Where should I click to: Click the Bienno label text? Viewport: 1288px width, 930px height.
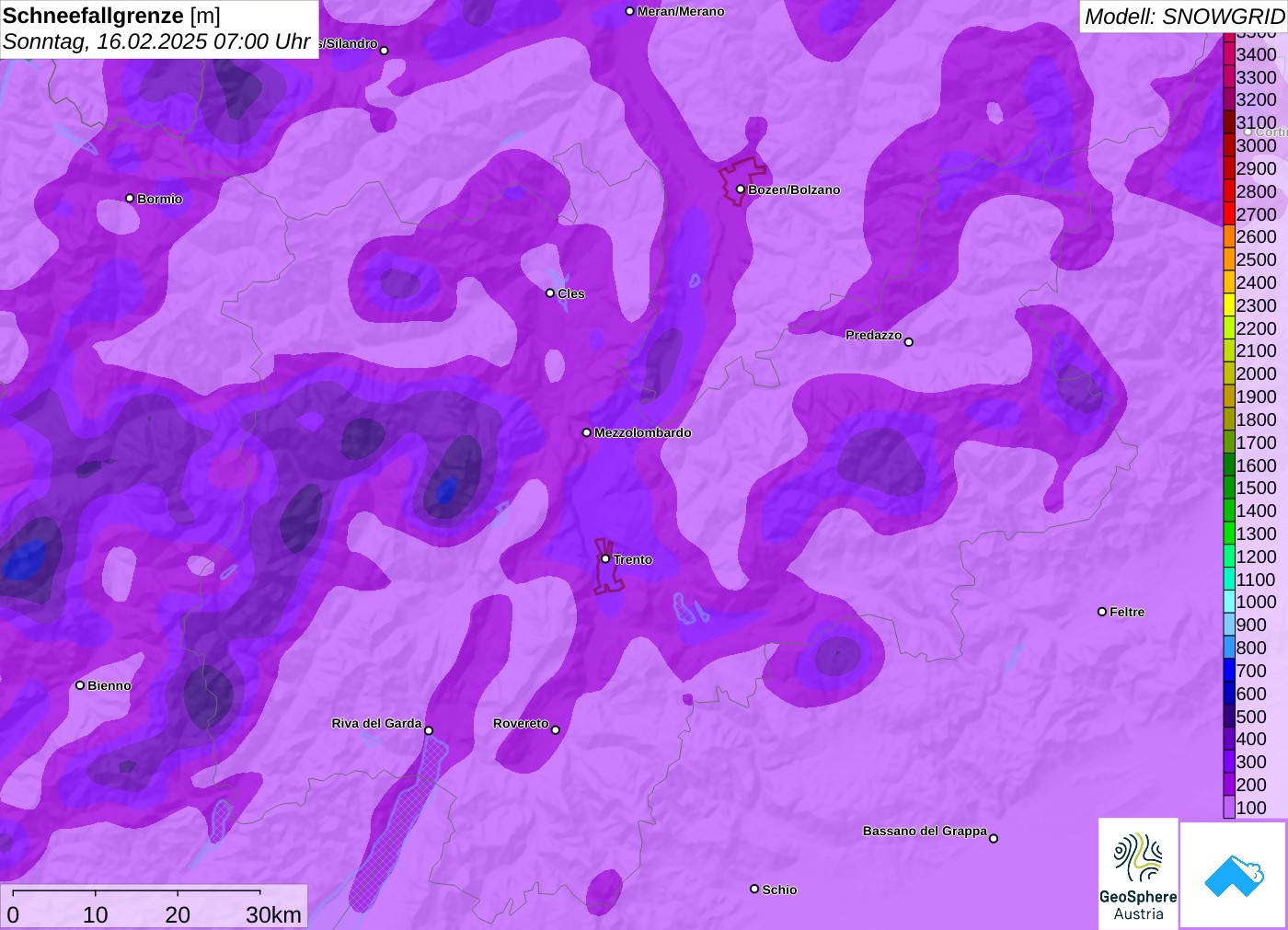point(109,685)
